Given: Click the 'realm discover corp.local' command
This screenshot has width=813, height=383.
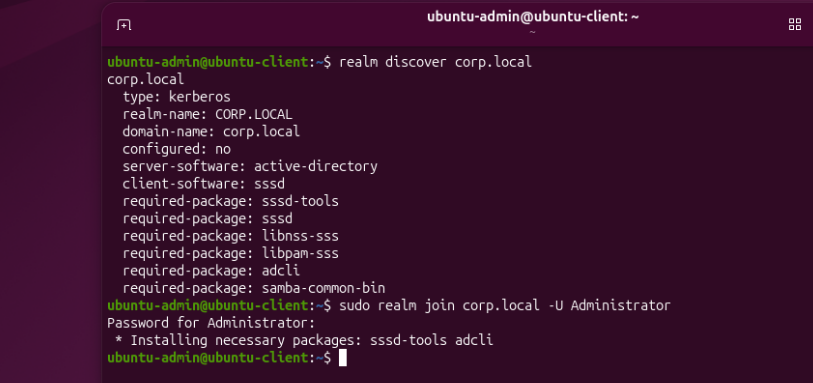Looking at the screenshot, I should (x=436, y=62).
